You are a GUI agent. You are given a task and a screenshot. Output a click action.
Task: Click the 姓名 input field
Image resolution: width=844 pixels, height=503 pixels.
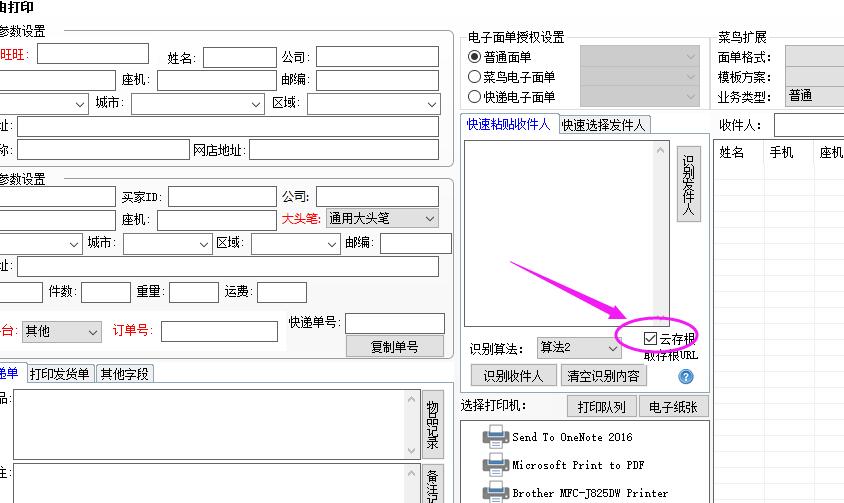(240, 57)
